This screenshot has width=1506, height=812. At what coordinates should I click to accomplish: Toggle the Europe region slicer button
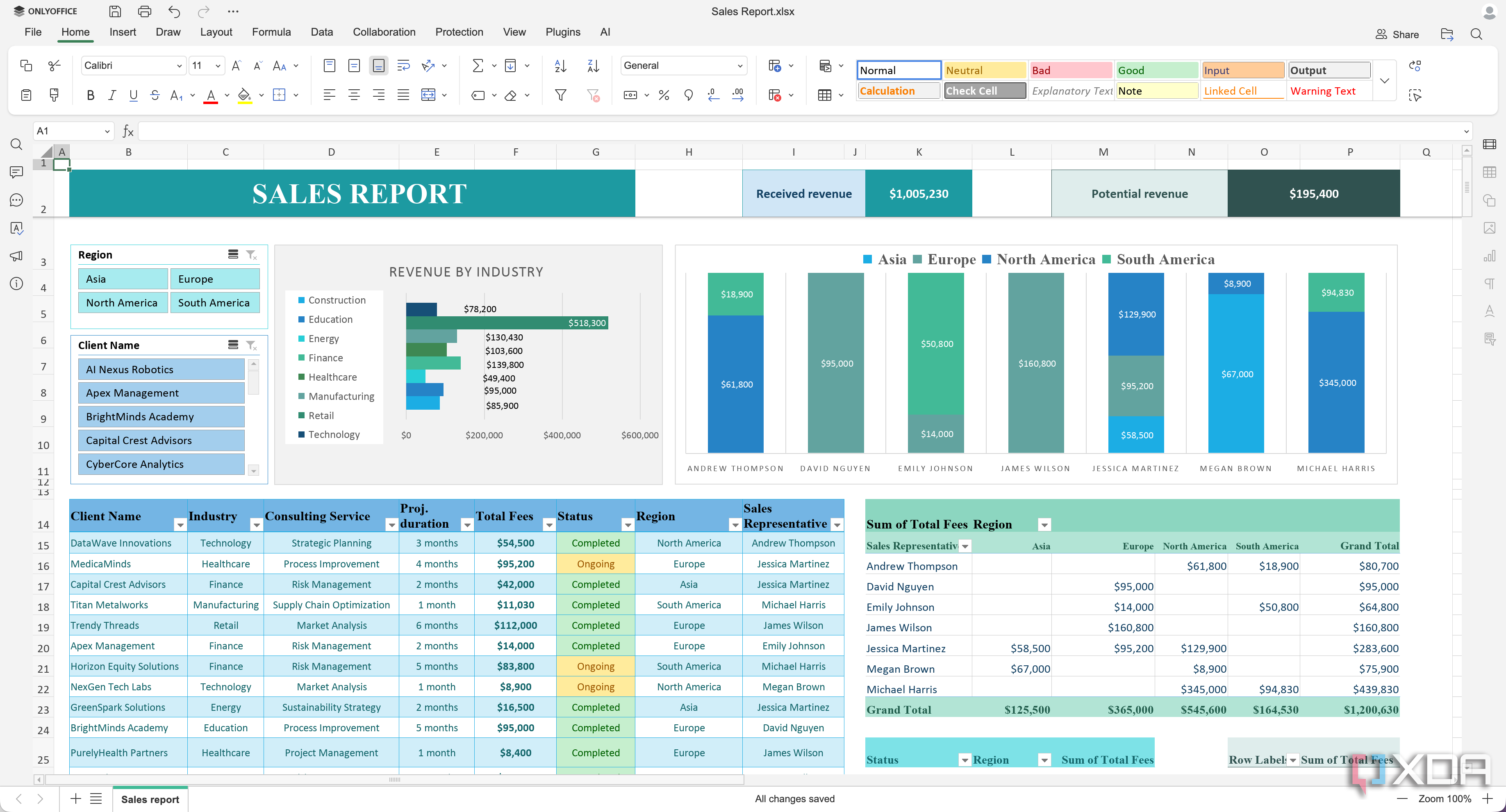click(x=214, y=279)
